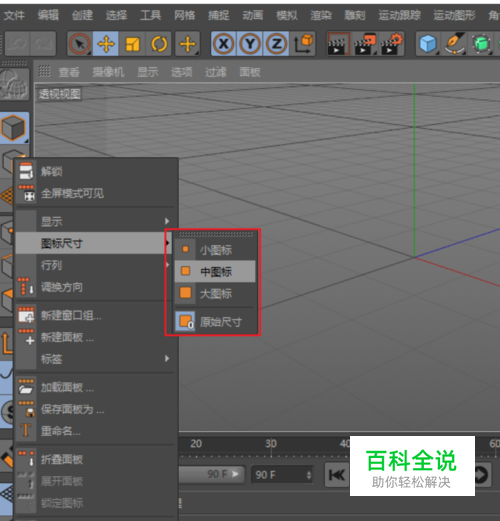Render the active view clapperboard

338,44
